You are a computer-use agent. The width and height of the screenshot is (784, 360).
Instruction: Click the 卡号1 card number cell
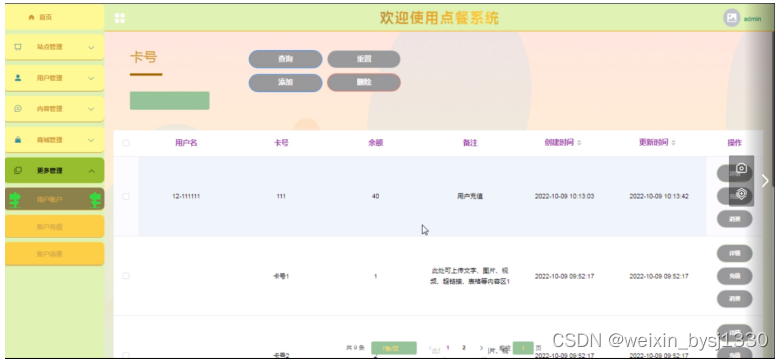281,276
